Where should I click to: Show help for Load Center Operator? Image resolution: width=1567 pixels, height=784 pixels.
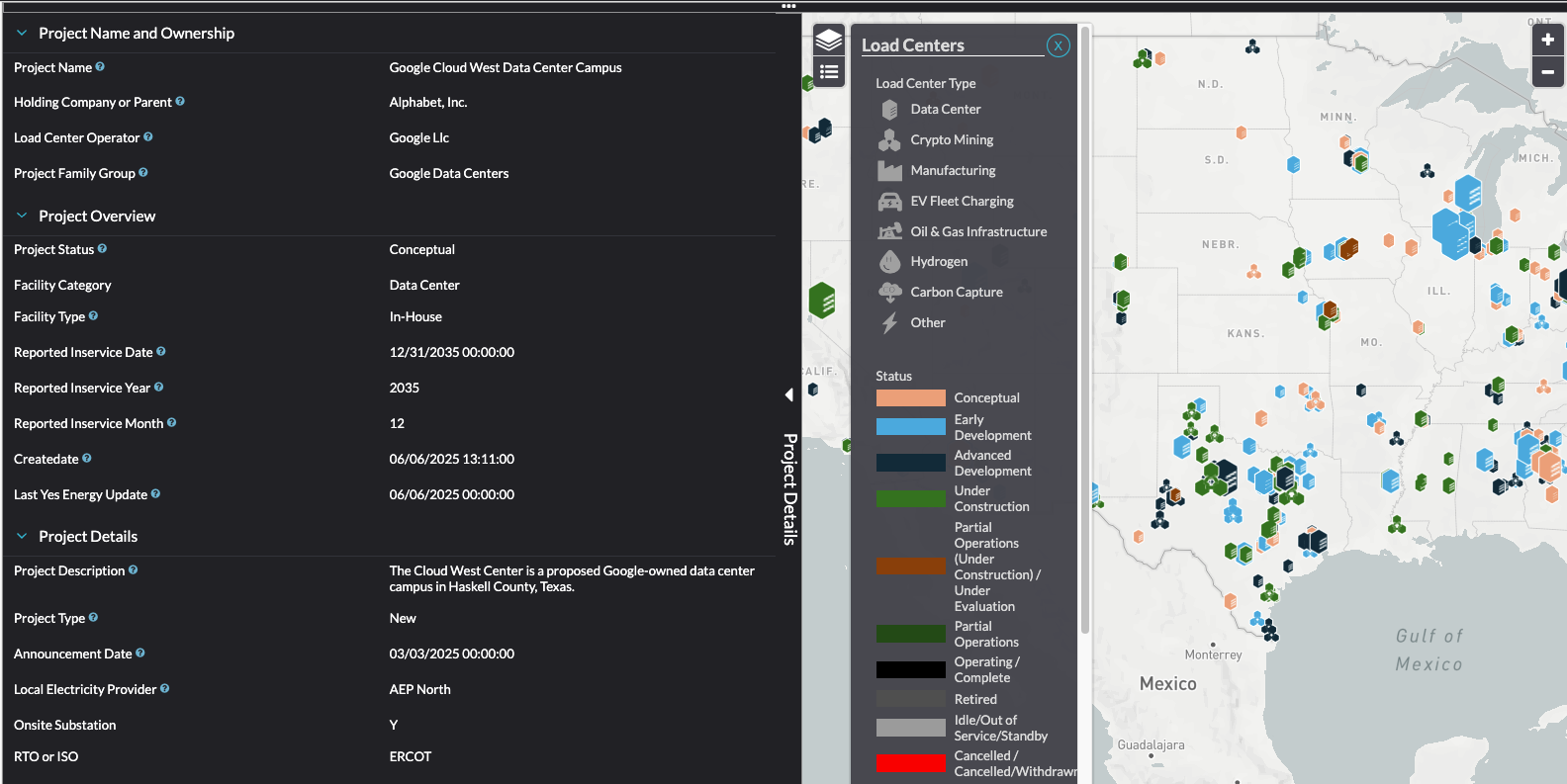pos(148,137)
